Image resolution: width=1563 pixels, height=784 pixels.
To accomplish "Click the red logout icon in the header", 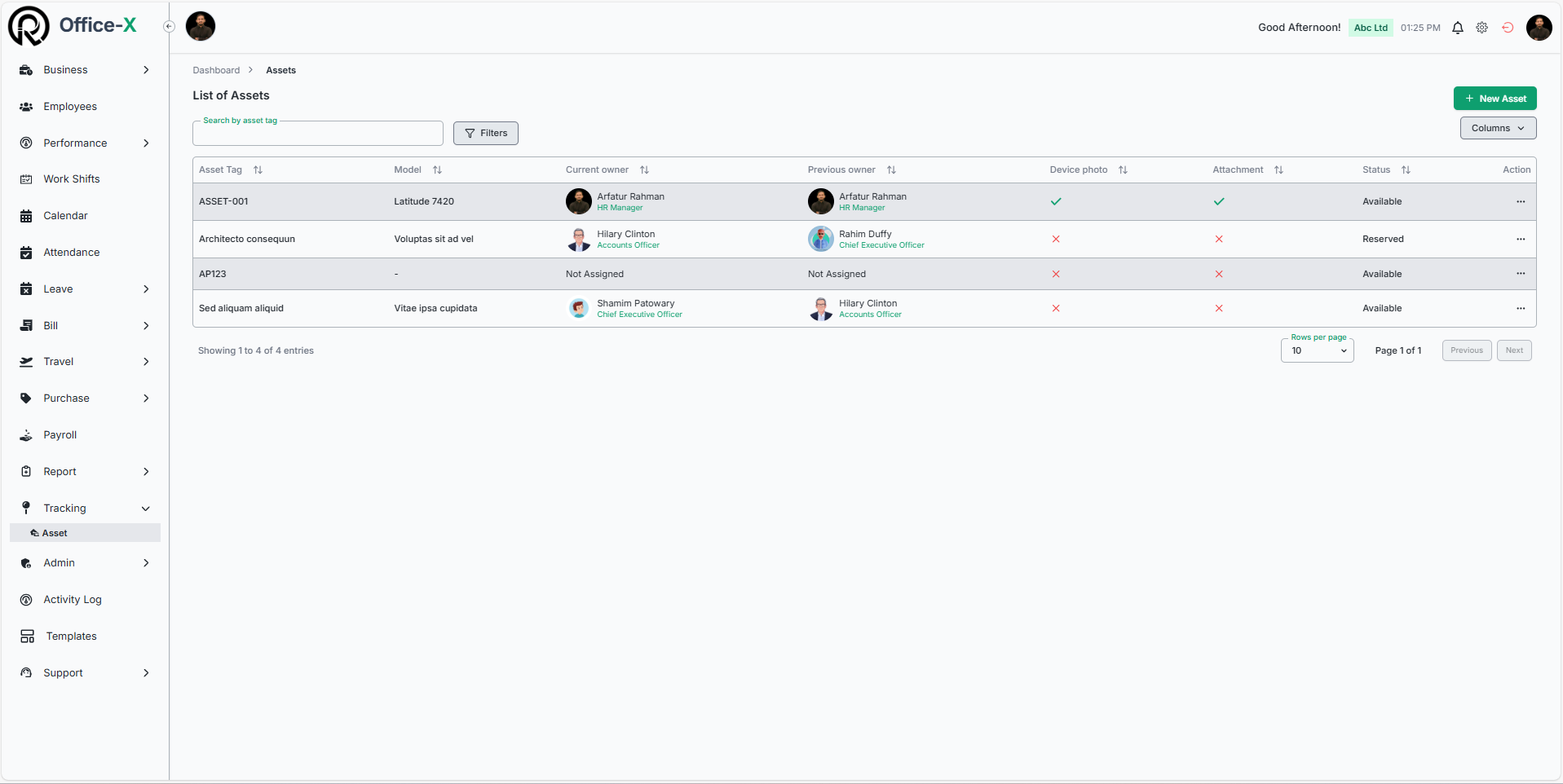I will pyautogui.click(x=1508, y=27).
